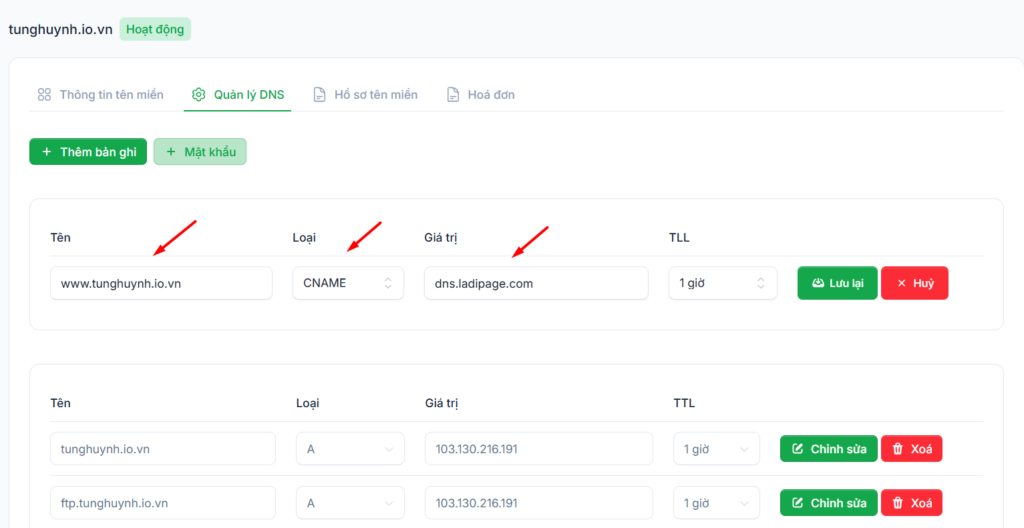Screen dimensions: 1024x528
Task: Click the ftp.tunghuynh.io.vn name field
Action: pyautogui.click(x=163, y=503)
